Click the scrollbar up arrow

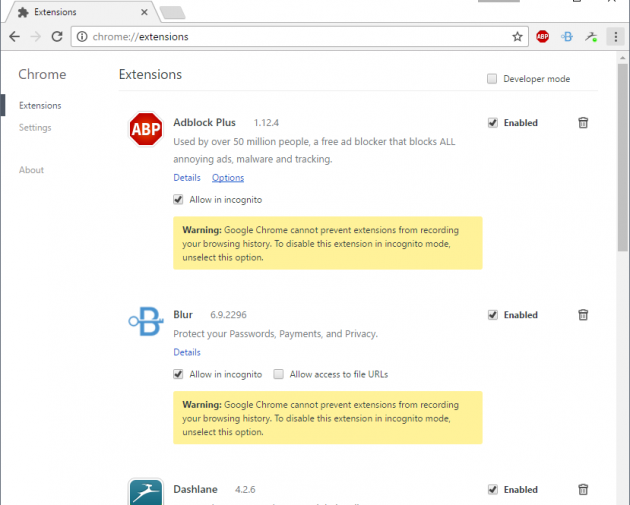(622, 58)
